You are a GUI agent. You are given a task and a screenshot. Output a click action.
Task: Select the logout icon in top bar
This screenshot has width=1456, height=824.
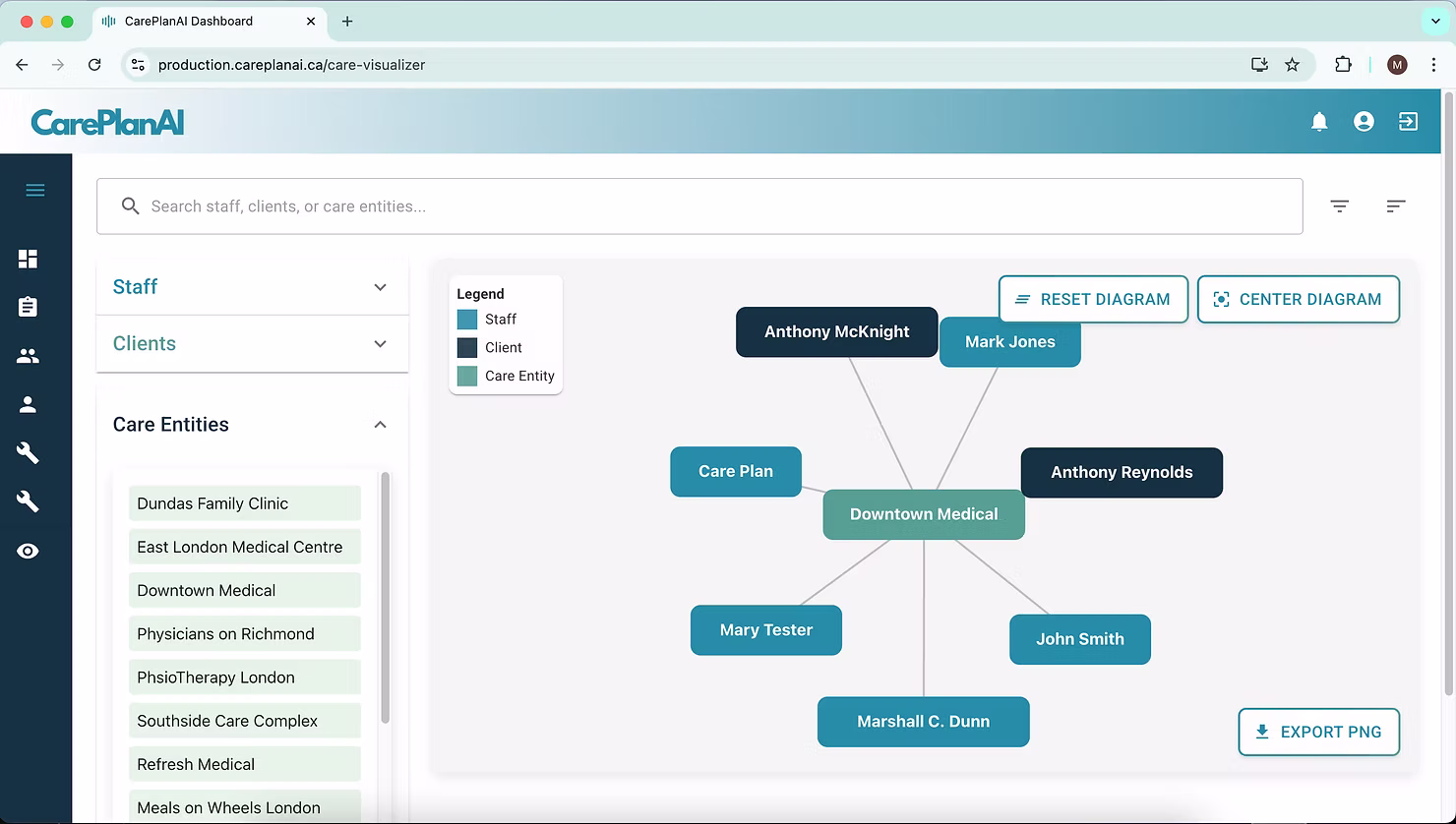point(1408,121)
